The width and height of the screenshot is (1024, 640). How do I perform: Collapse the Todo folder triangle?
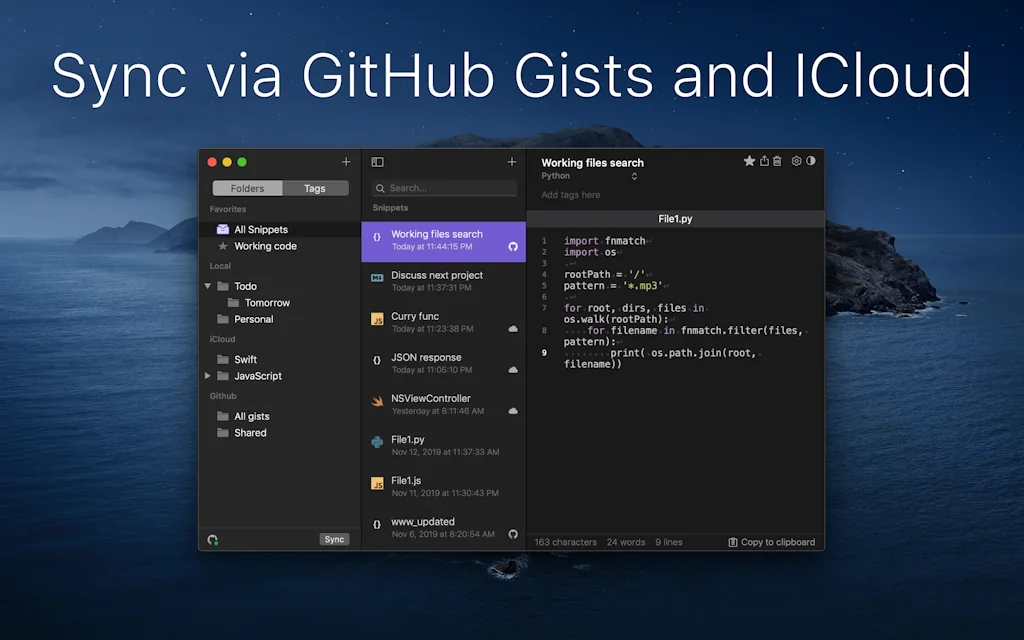(x=208, y=286)
